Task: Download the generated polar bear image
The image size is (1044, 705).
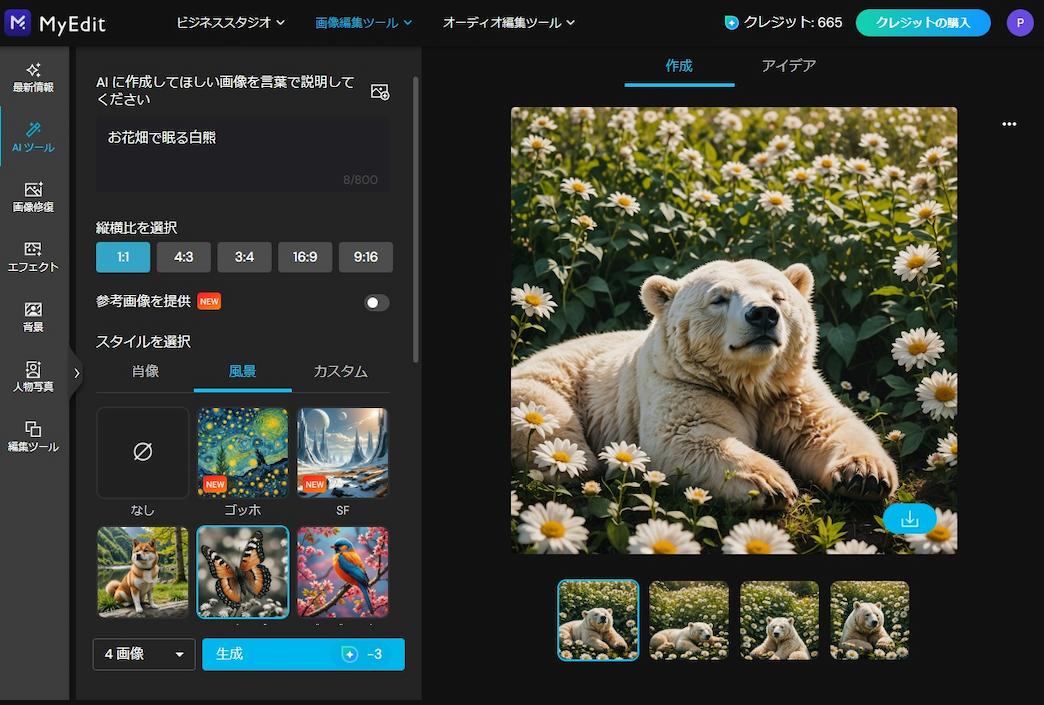Action: click(910, 519)
